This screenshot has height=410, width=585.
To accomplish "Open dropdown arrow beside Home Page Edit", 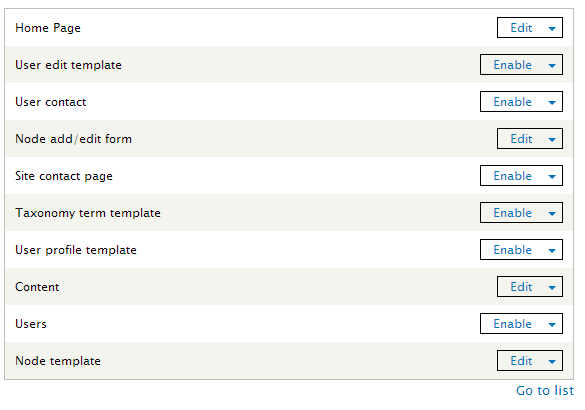I will [552, 28].
